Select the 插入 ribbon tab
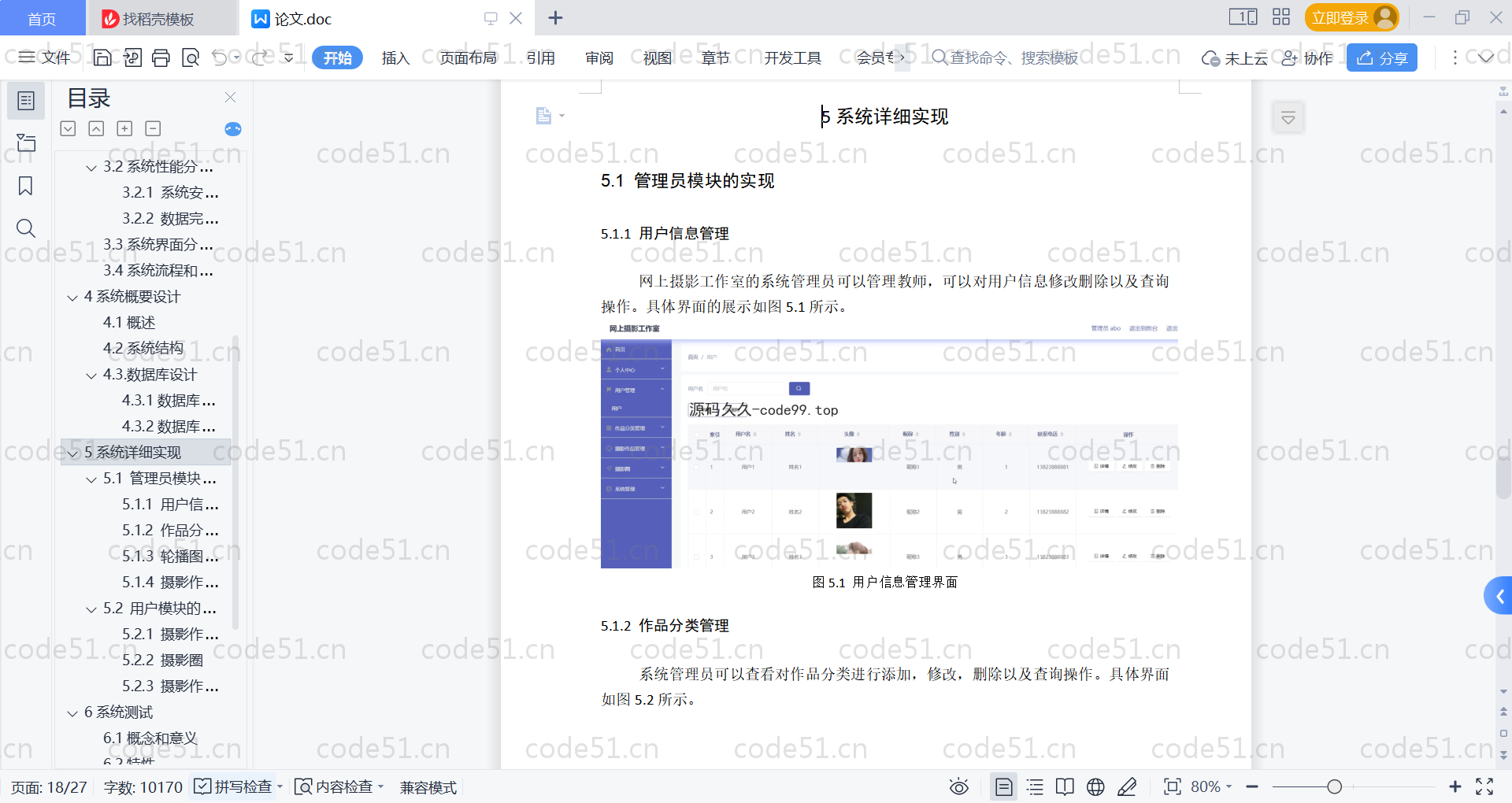 click(x=395, y=57)
